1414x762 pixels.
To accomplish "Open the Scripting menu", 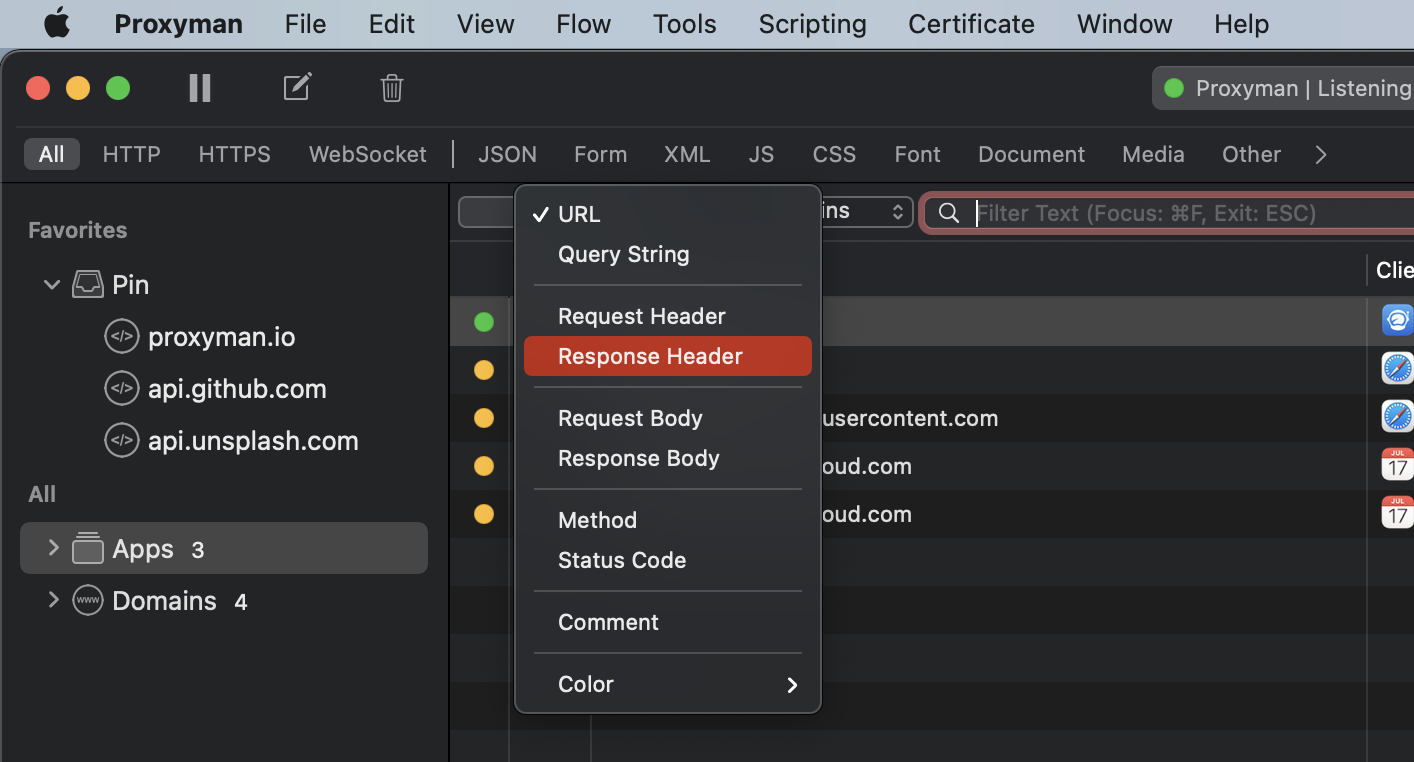I will click(x=812, y=24).
